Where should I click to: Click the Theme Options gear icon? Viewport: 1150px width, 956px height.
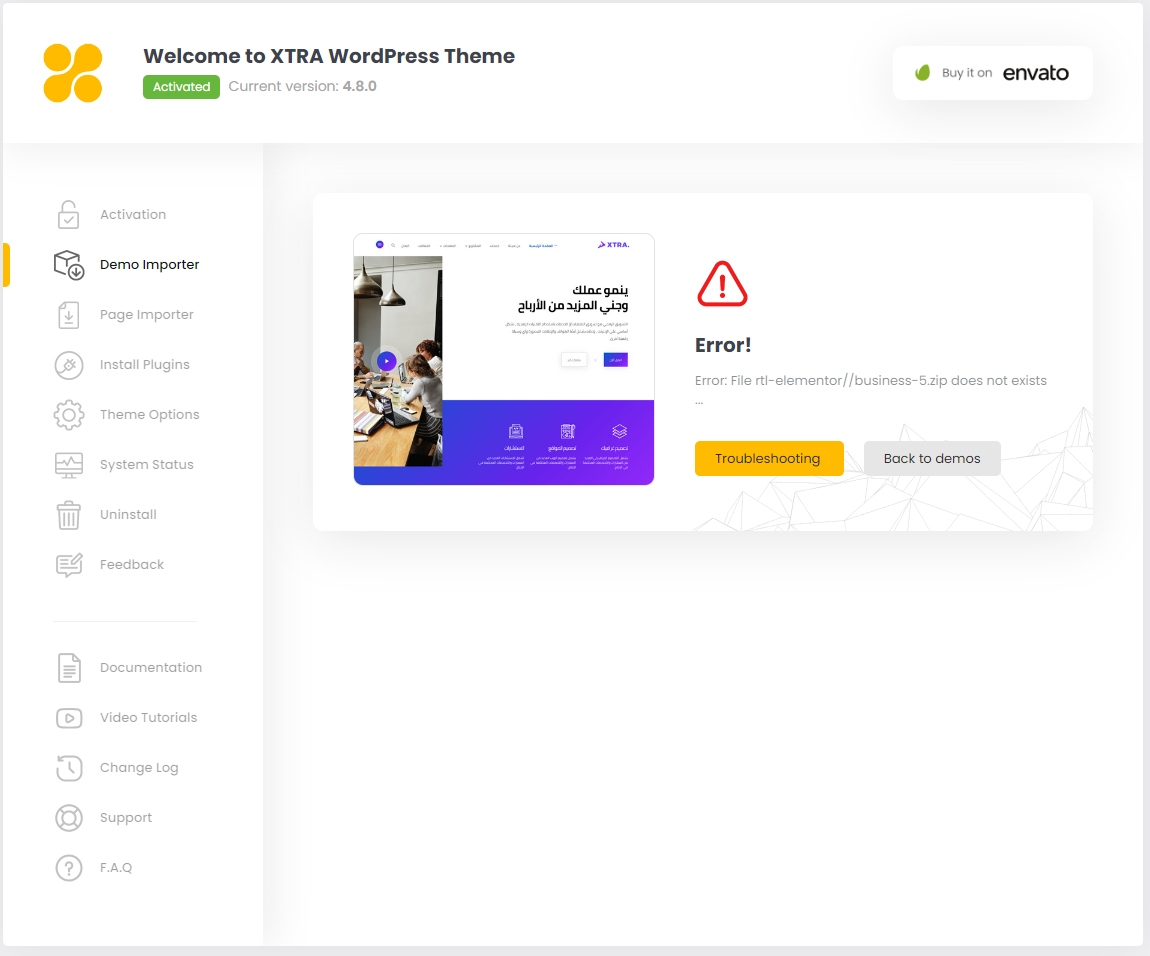[x=69, y=415]
